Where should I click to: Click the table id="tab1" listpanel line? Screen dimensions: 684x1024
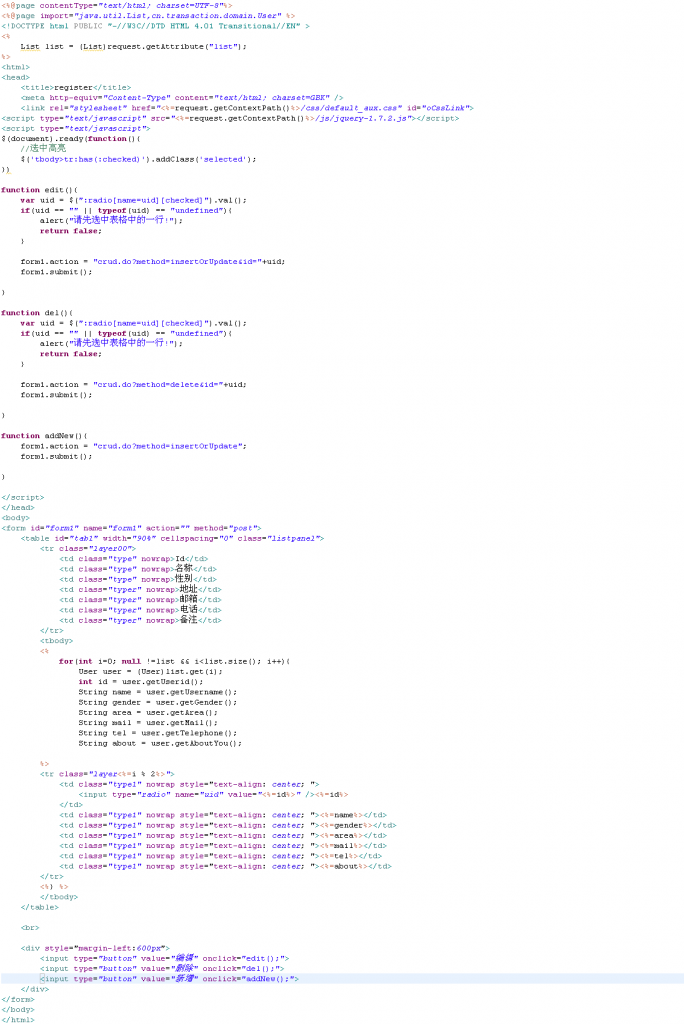tap(172, 538)
